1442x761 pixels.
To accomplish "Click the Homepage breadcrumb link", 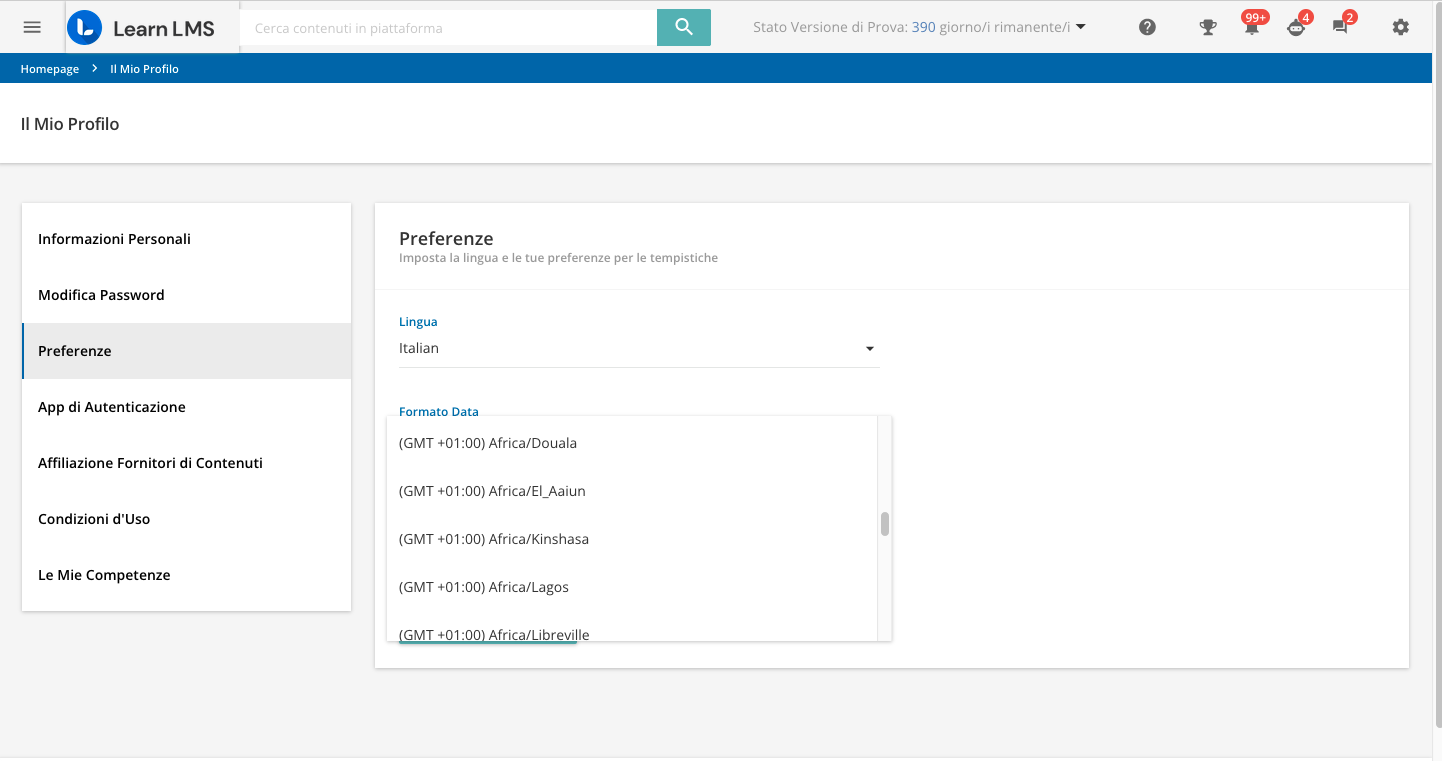I will (50, 69).
